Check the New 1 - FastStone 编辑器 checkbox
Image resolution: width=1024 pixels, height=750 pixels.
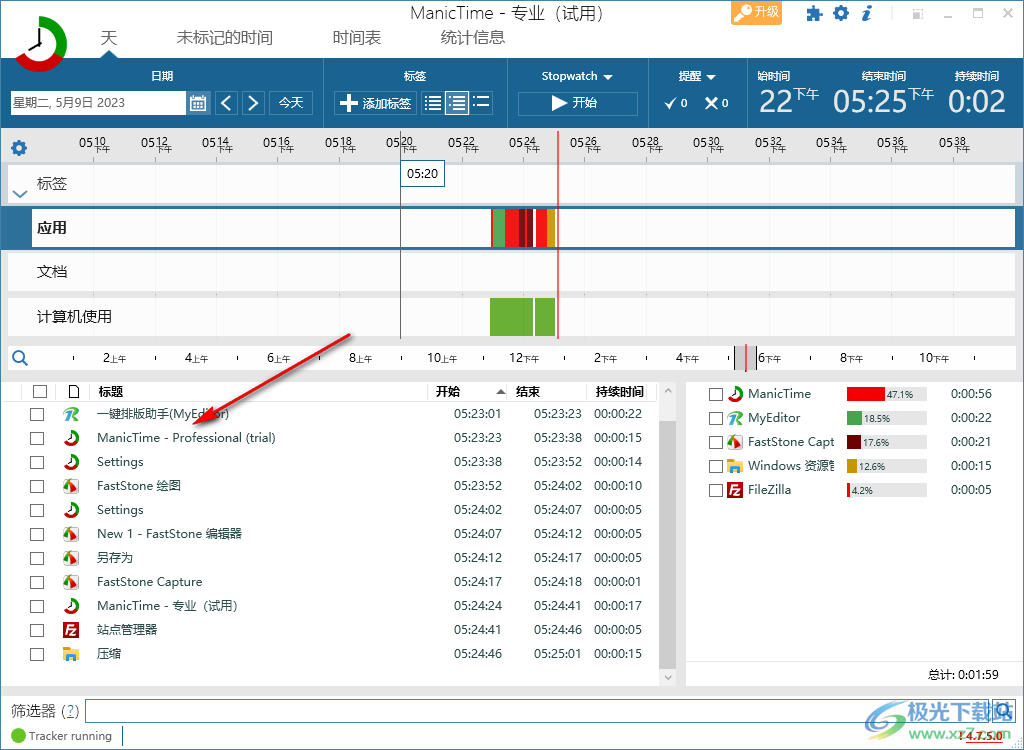point(37,534)
